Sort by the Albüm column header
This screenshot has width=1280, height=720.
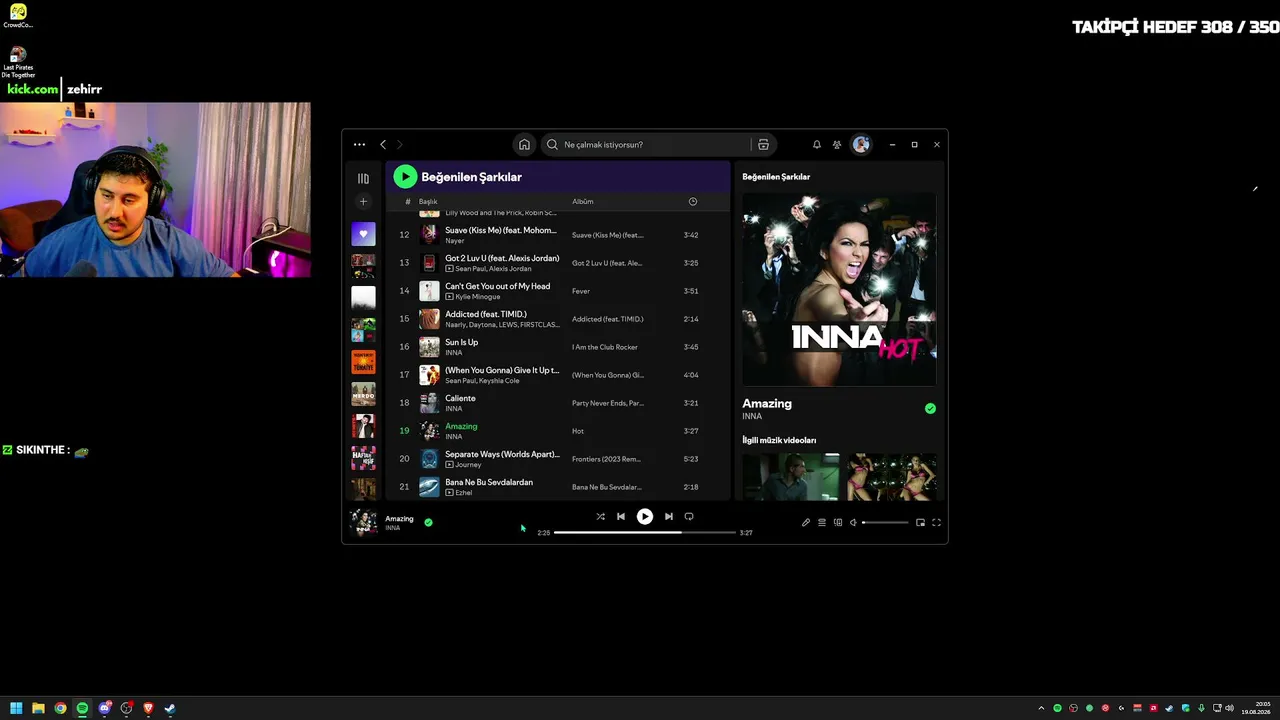click(583, 201)
